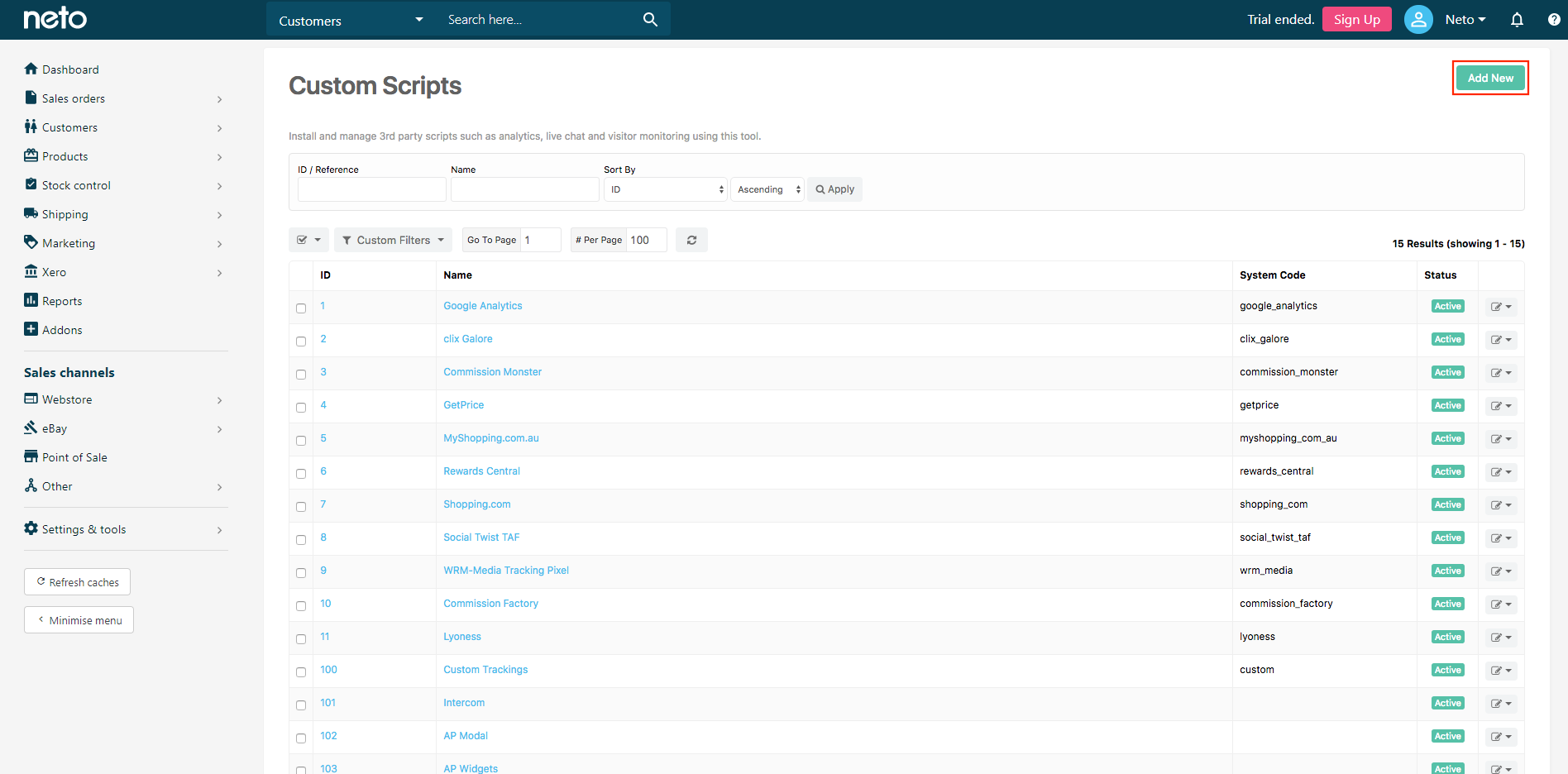Click the user avatar icon
This screenshot has height=774, width=1568.
[1418, 19]
